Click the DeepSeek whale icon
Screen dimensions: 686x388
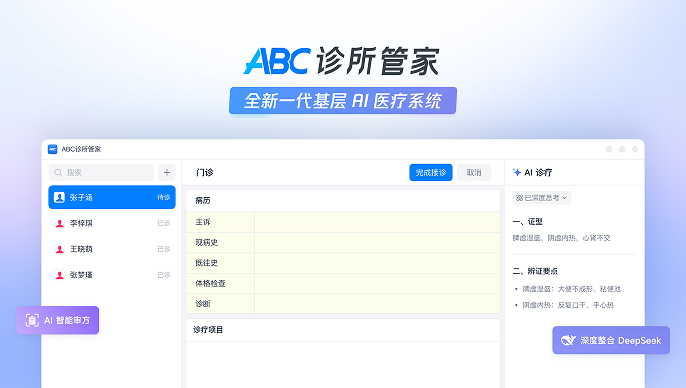point(568,340)
